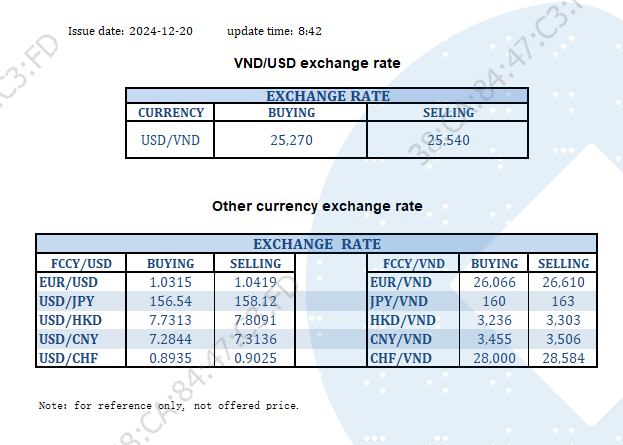Click the Other currency exchange rate heading

[x=317, y=207]
